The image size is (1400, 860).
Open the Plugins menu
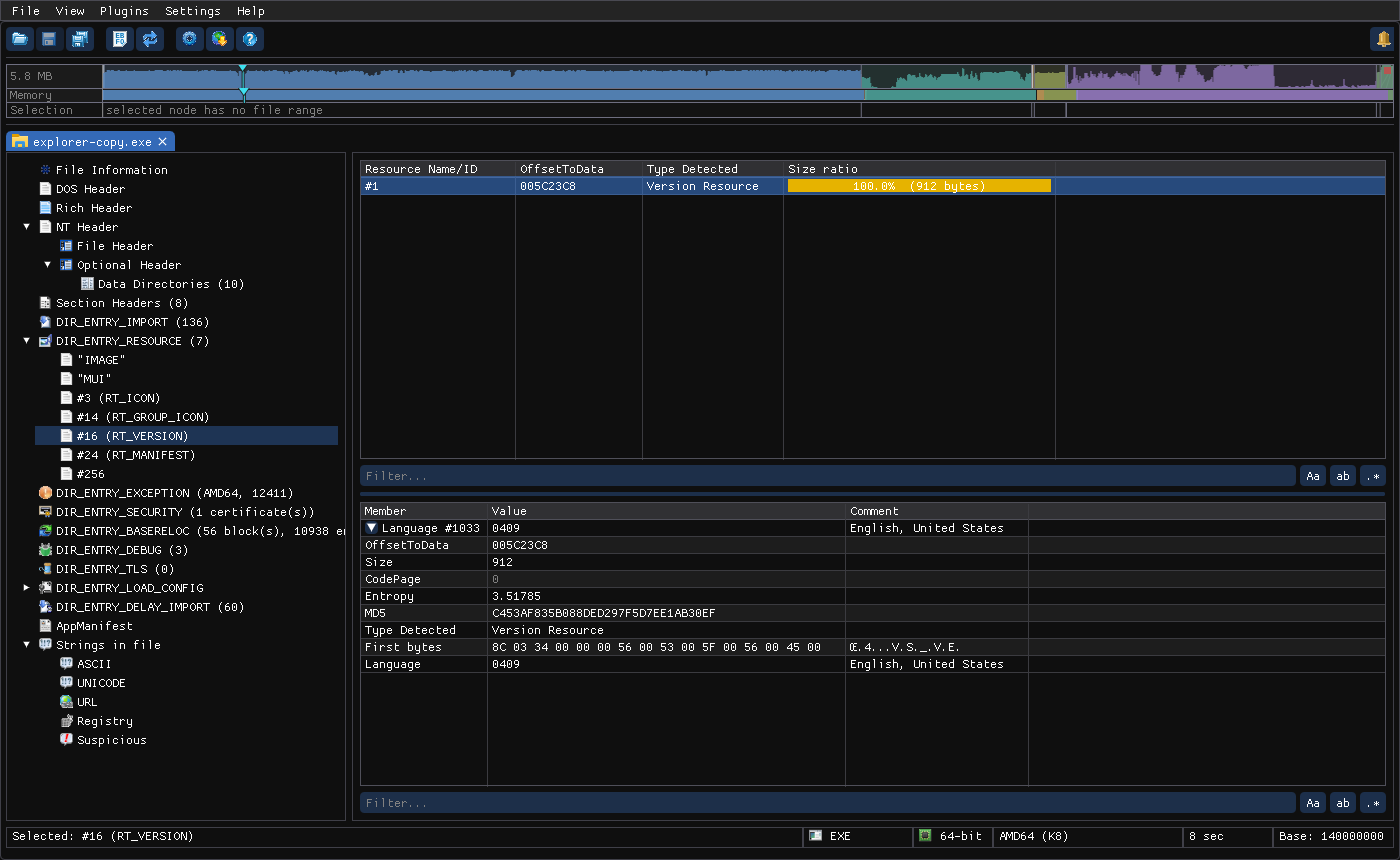pos(124,11)
